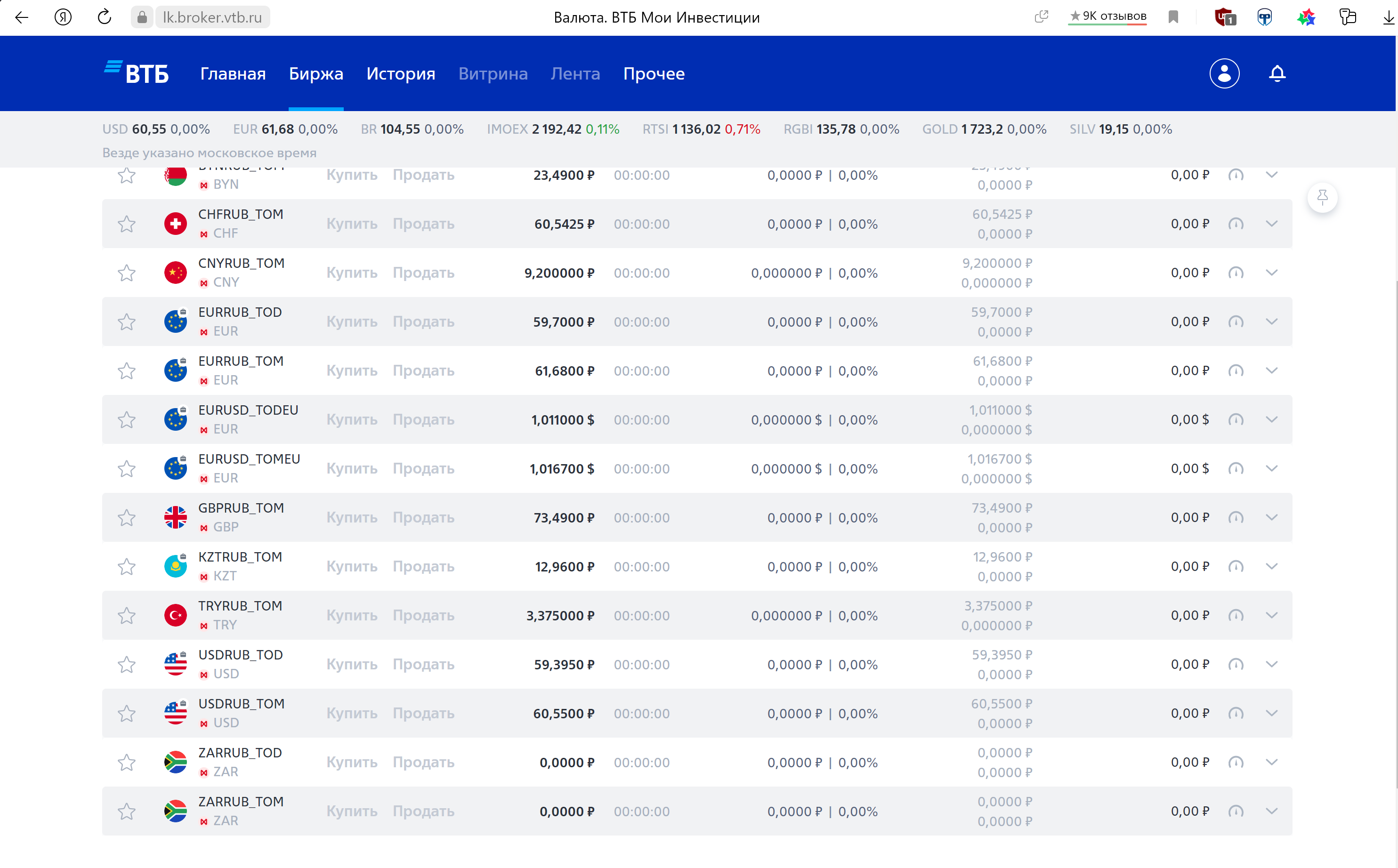Viewport: 1398px width, 868px height.
Task: Open the gauge icon in CHFRUB_TOM row
Action: [x=1236, y=223]
